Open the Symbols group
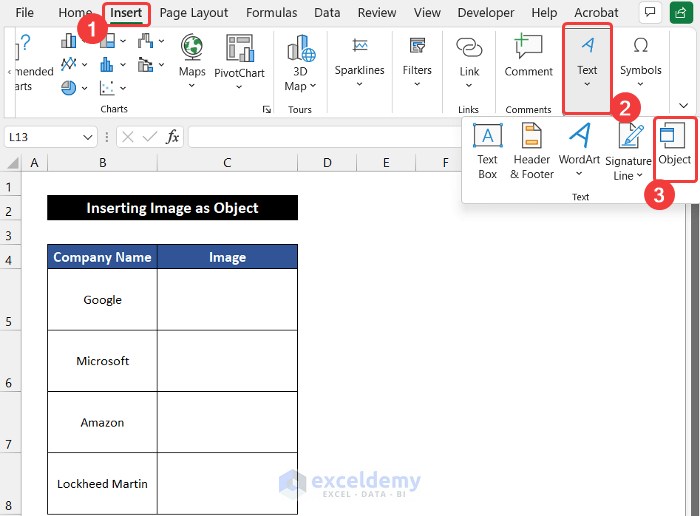The width and height of the screenshot is (700, 516). pos(640,62)
